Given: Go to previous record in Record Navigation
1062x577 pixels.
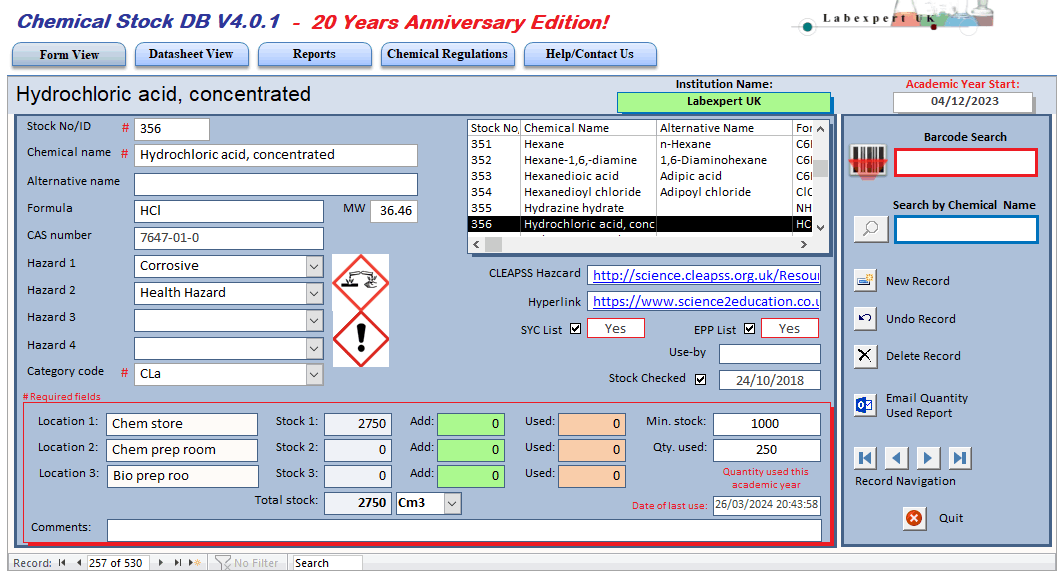Looking at the screenshot, I should (x=897, y=458).
